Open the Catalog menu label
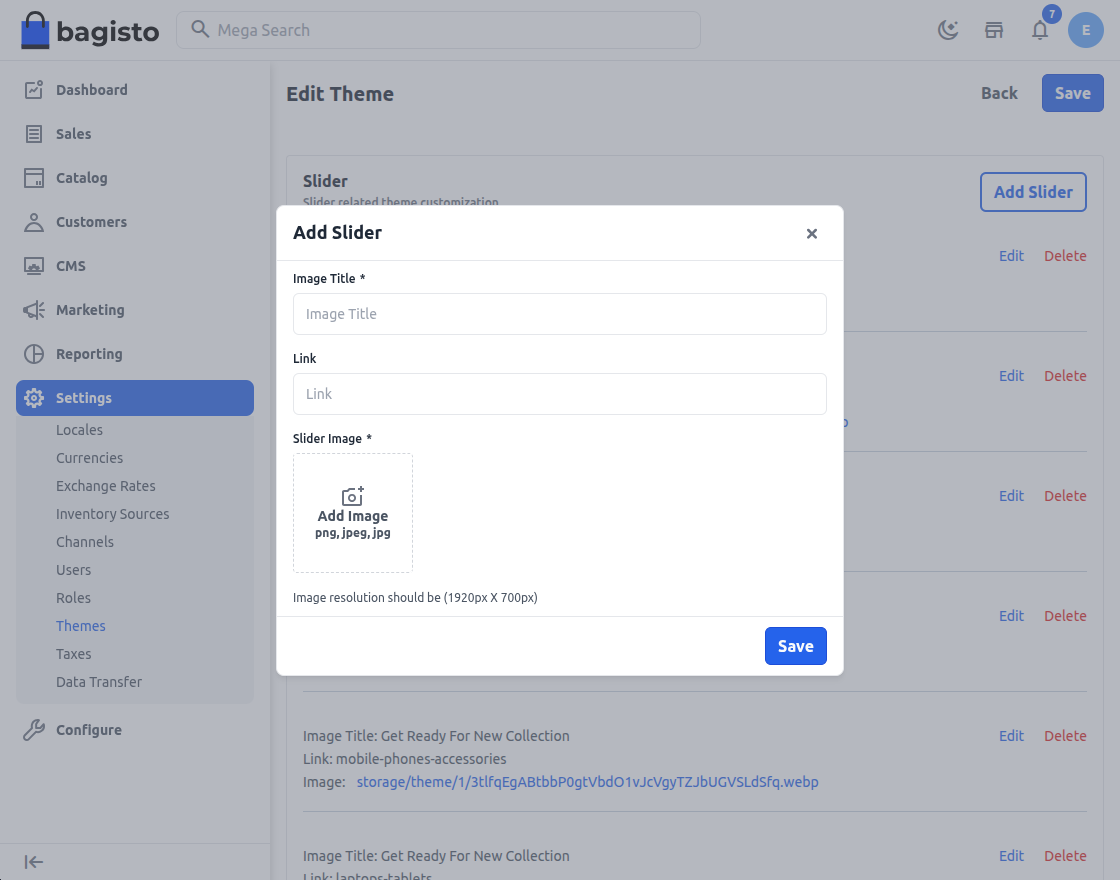This screenshot has width=1120, height=880. click(x=81, y=178)
